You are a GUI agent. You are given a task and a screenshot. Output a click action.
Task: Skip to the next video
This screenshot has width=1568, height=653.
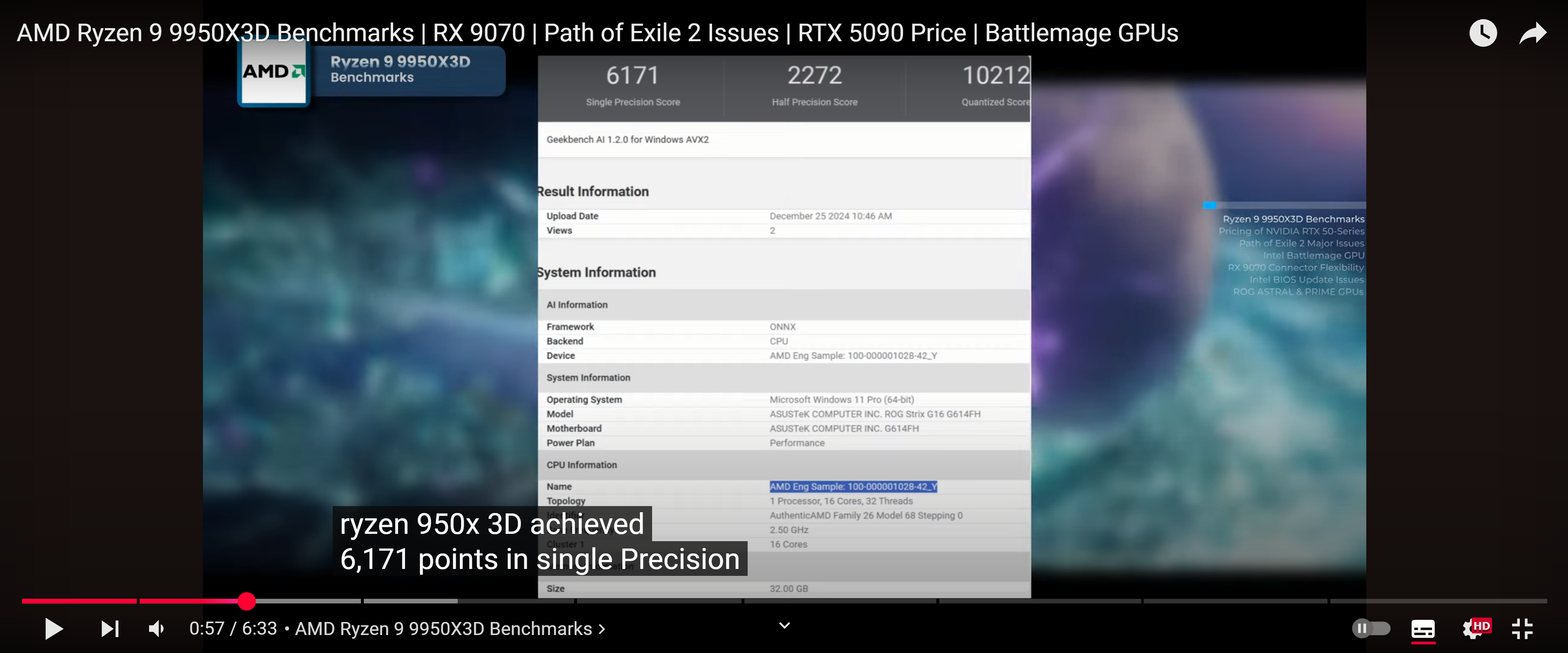tap(109, 629)
